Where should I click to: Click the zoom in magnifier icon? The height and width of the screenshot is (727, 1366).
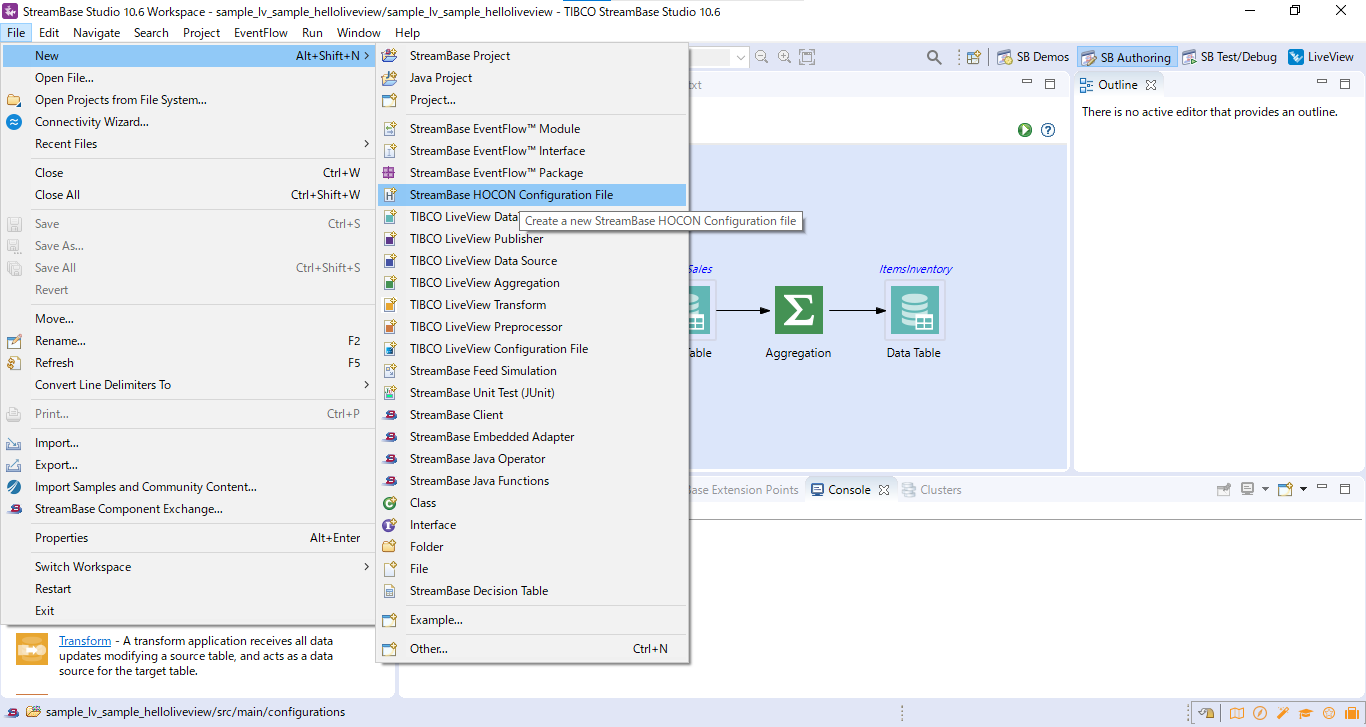[785, 57]
